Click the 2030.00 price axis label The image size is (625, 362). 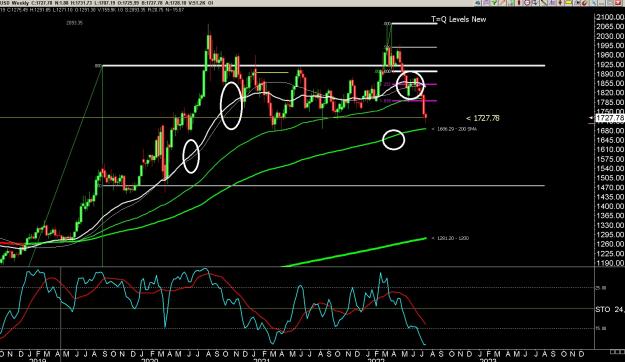tap(610, 36)
